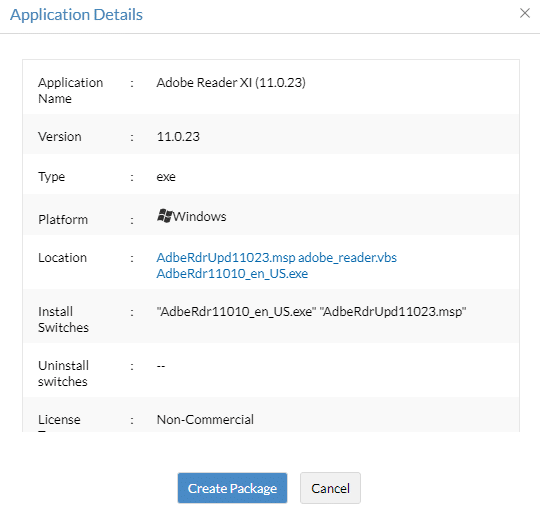Click the 'Application Name' field label
The width and height of the screenshot is (540, 523).
pyautogui.click(x=70, y=91)
